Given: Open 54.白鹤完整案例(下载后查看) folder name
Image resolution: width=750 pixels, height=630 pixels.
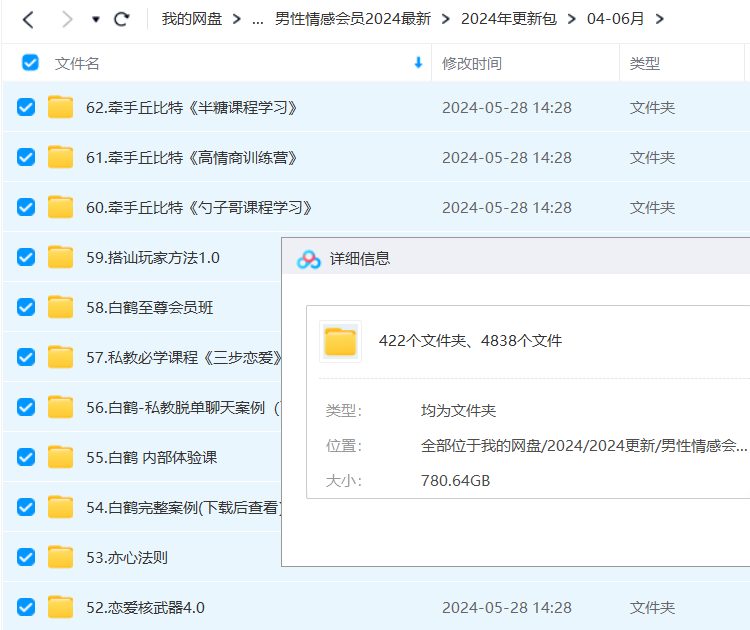Looking at the screenshot, I should pyautogui.click(x=184, y=508).
